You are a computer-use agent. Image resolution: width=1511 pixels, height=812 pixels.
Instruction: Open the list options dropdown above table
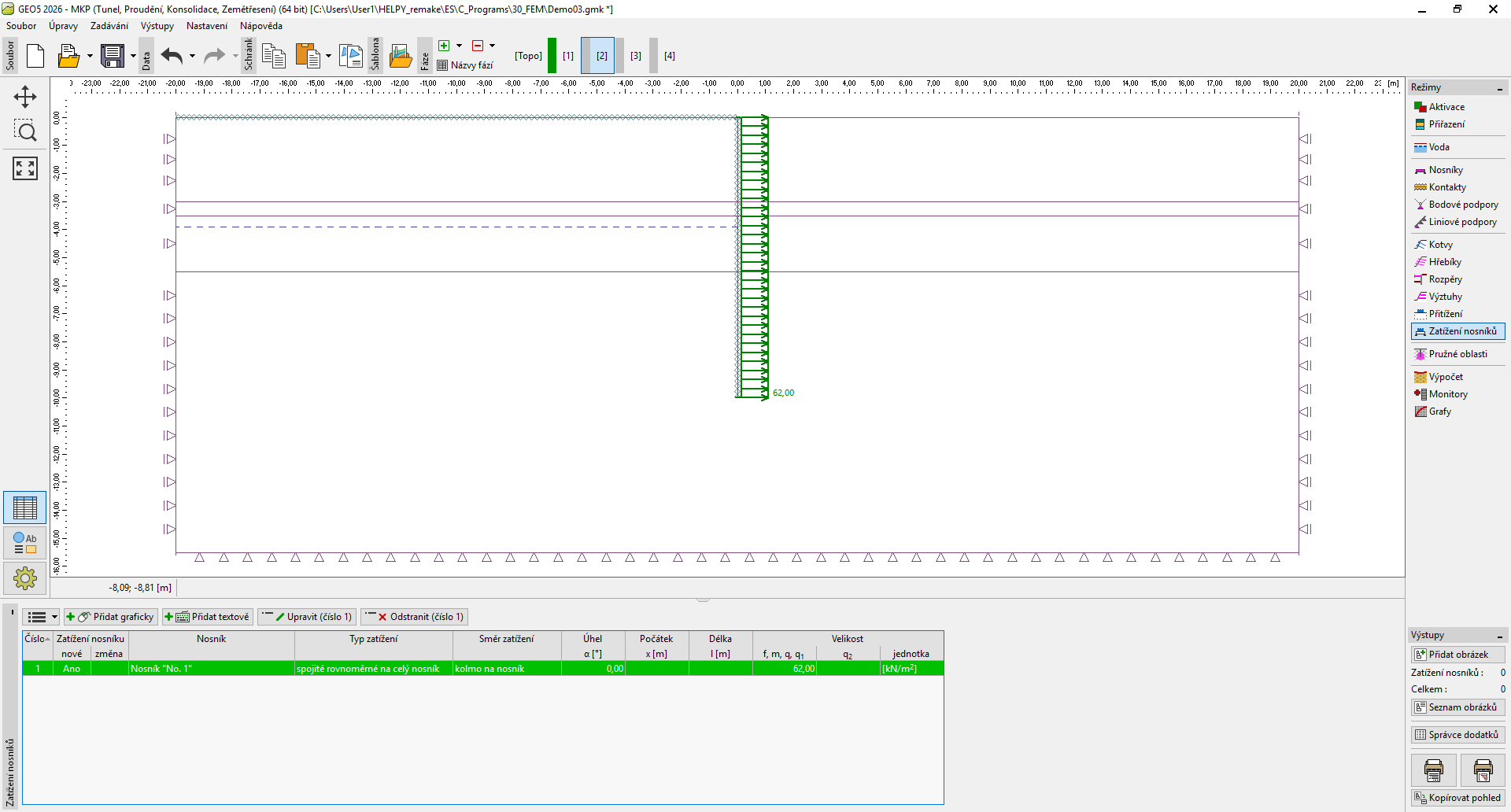41,617
